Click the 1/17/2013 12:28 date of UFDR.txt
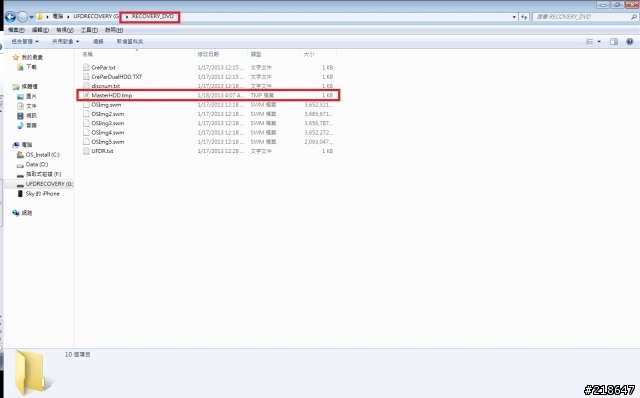Screen dimensions: 640x398 (221, 151)
